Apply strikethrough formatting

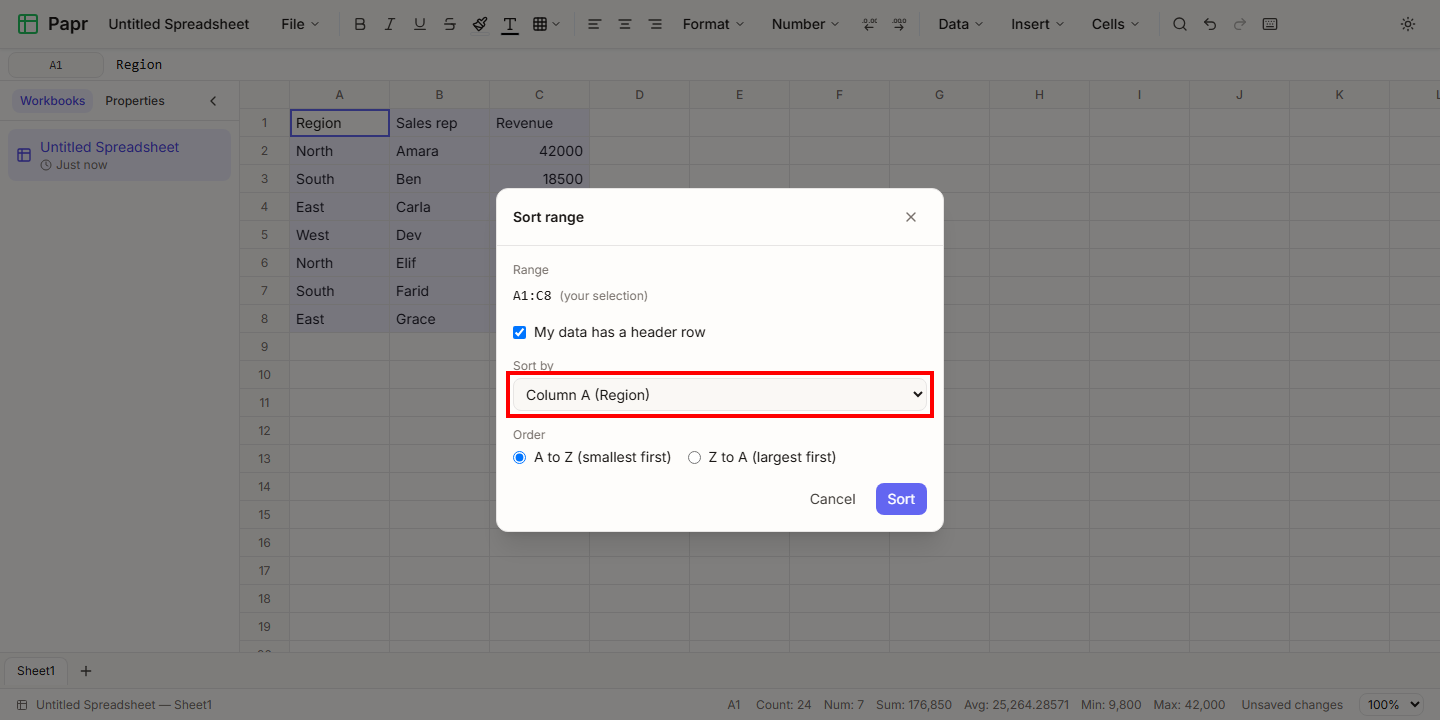click(450, 24)
